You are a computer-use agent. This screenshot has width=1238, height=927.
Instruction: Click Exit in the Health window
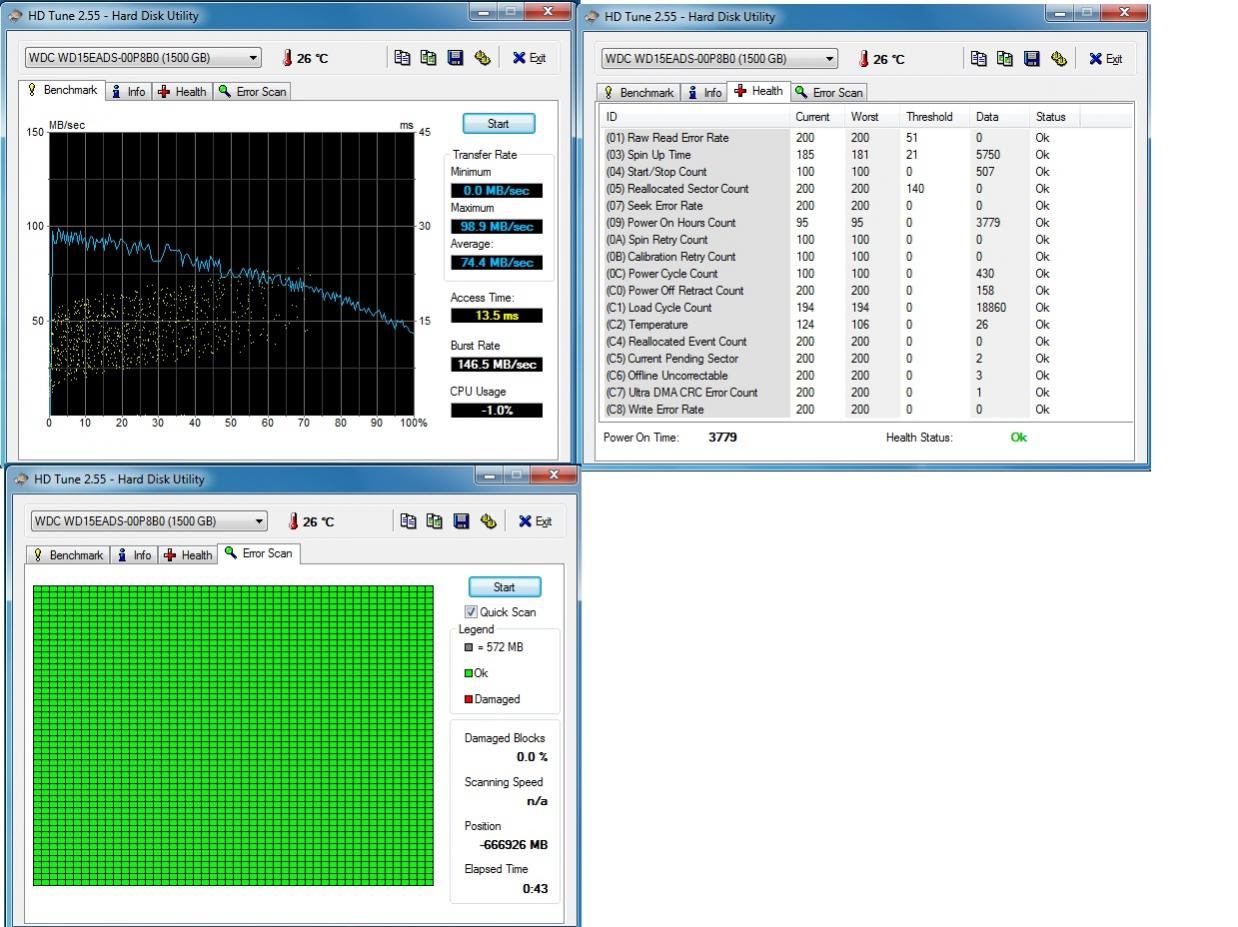pos(1106,59)
